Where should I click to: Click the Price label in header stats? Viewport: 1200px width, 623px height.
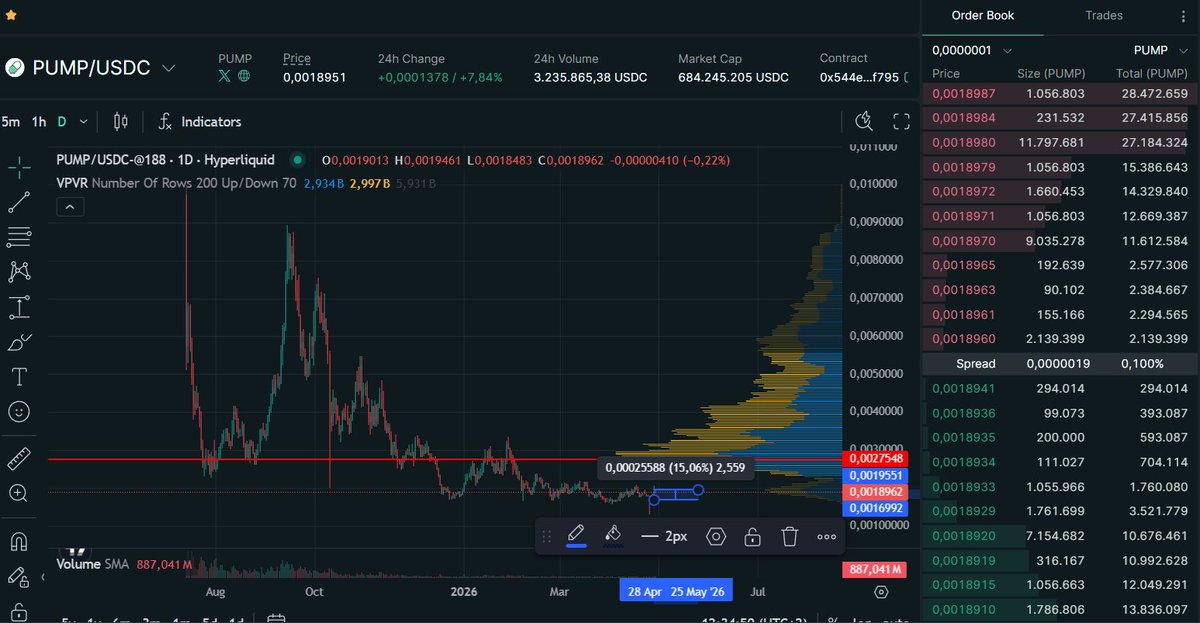coord(297,59)
